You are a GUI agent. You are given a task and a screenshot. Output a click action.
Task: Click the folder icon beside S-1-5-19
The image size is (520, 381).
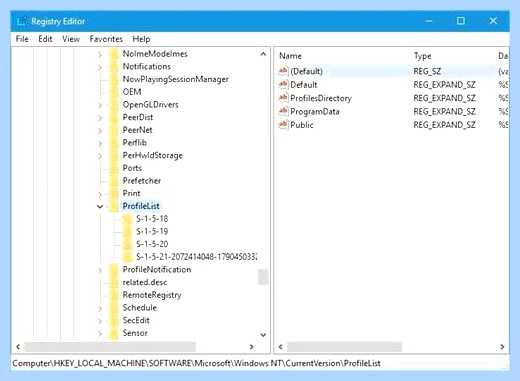[x=127, y=232]
